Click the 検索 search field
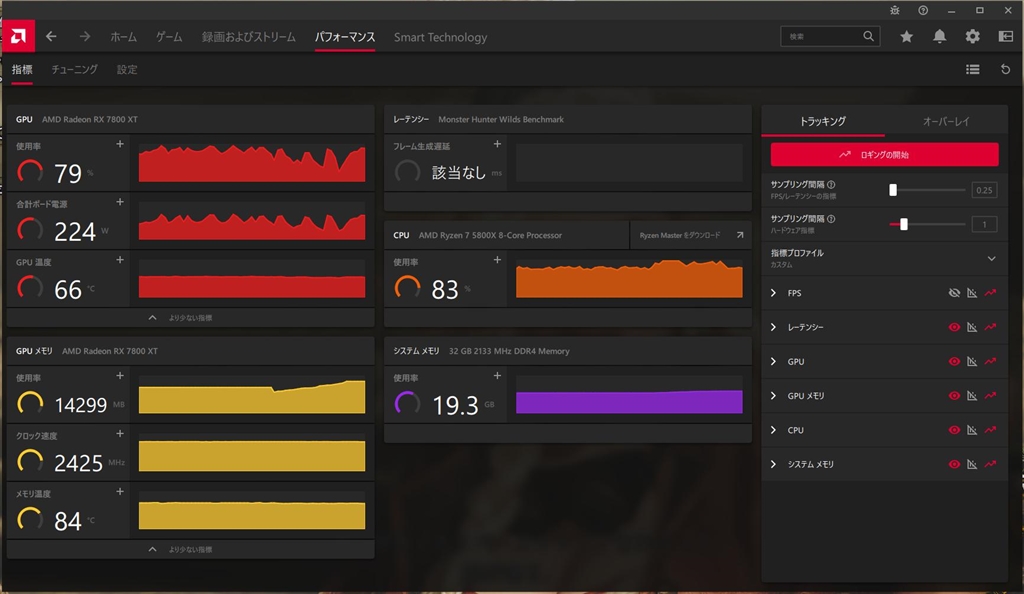 [820, 37]
